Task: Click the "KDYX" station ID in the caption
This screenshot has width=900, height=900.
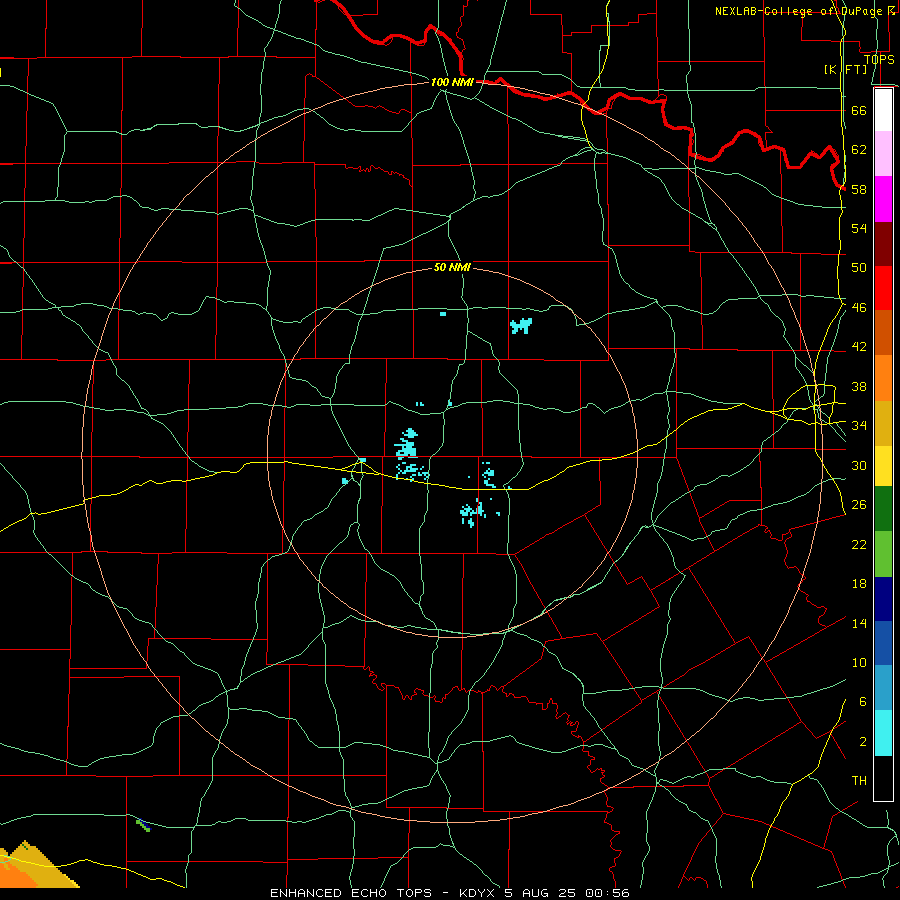Action: 476,893
